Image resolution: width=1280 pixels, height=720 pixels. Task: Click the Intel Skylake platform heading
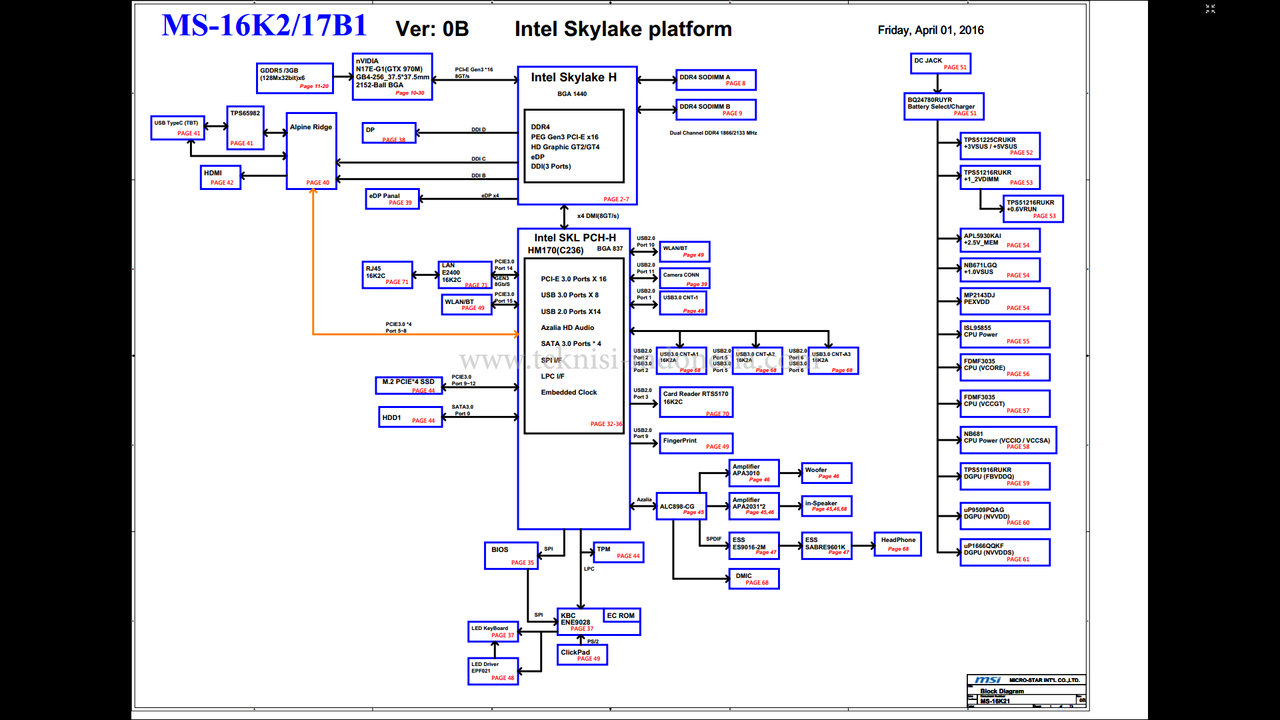coord(623,29)
